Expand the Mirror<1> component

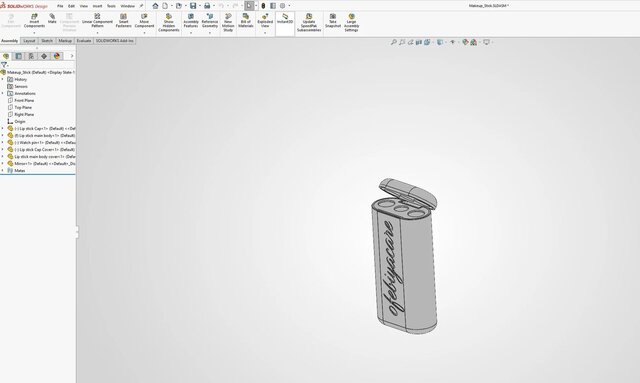point(2,163)
